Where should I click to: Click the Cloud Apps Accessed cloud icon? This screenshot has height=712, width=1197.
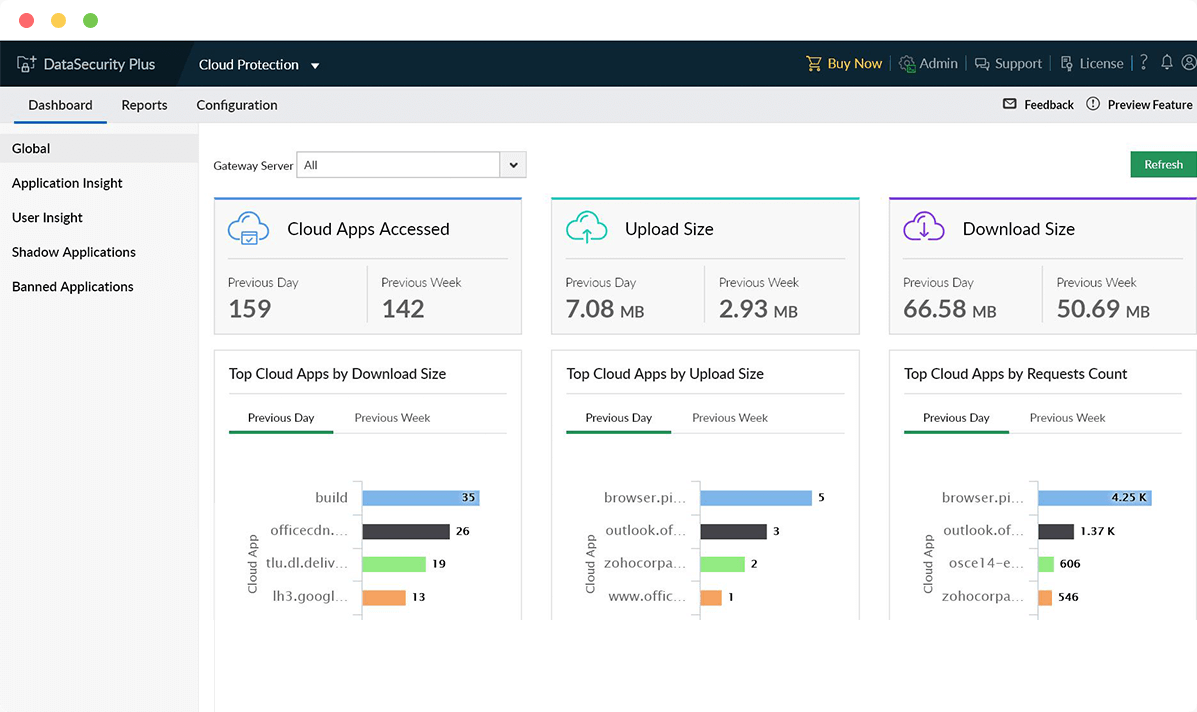pos(248,228)
